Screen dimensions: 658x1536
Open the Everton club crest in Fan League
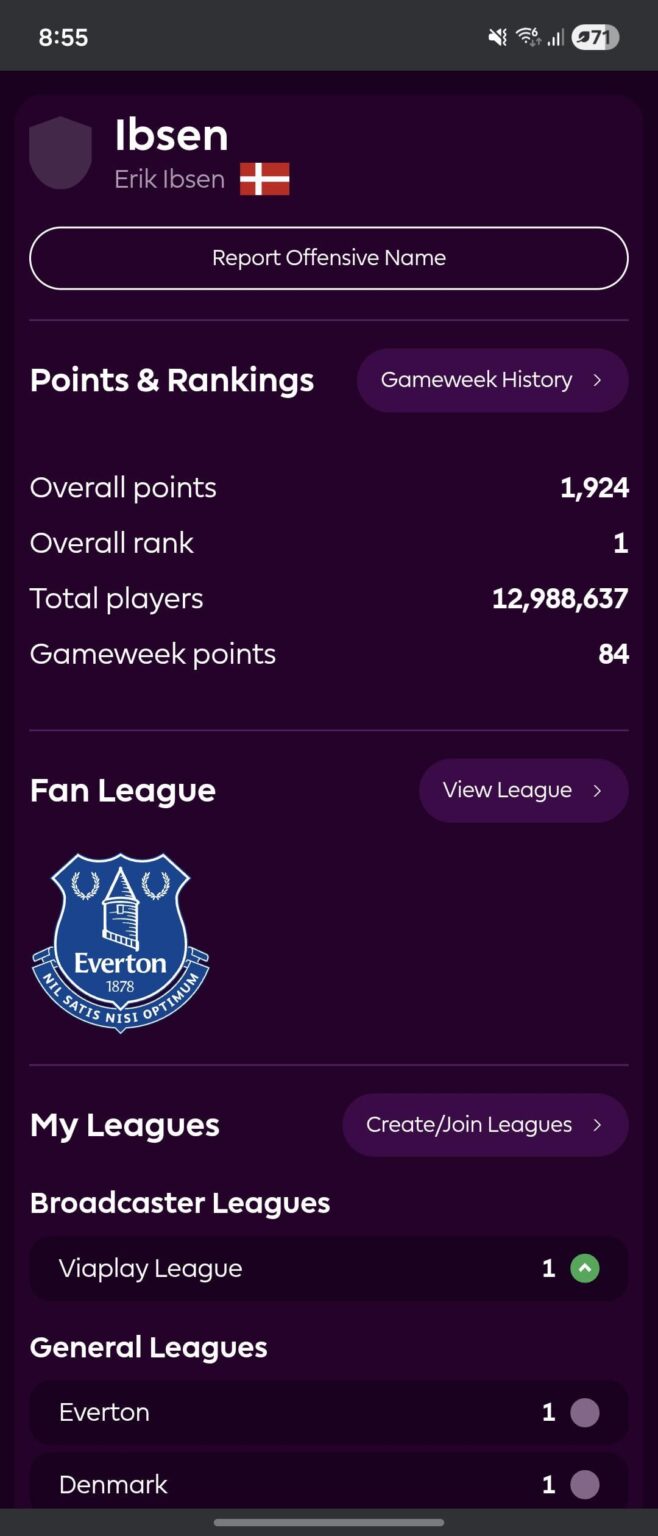(119, 941)
